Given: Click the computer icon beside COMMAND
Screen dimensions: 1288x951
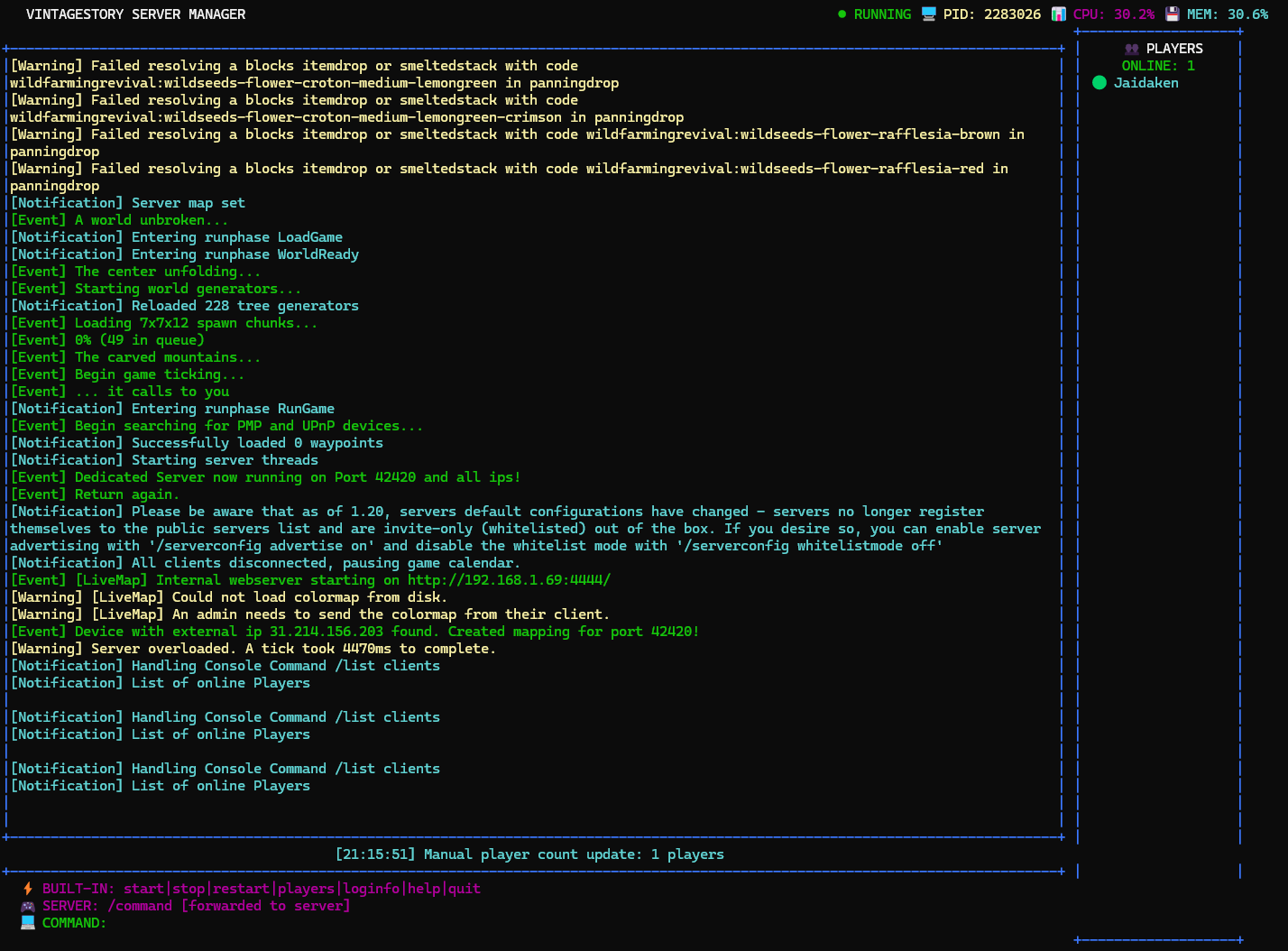Looking at the screenshot, I should pos(28,923).
